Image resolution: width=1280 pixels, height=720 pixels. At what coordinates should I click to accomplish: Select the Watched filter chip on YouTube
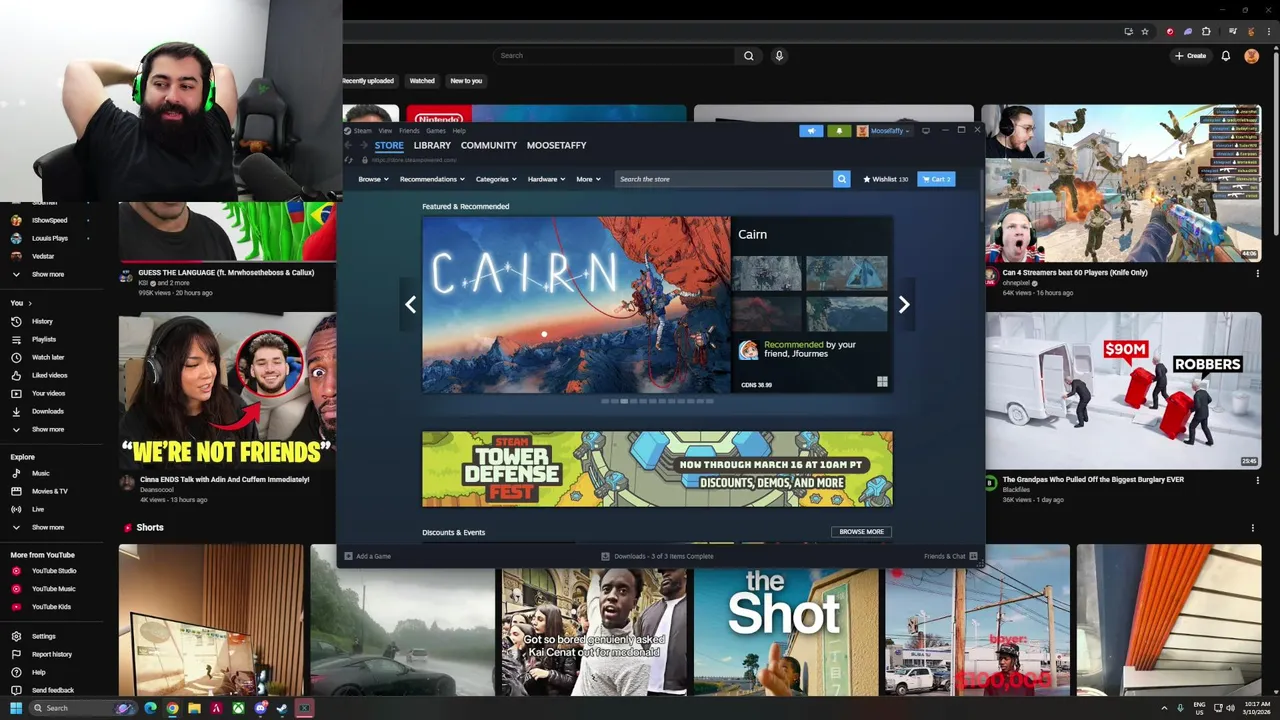coord(422,81)
